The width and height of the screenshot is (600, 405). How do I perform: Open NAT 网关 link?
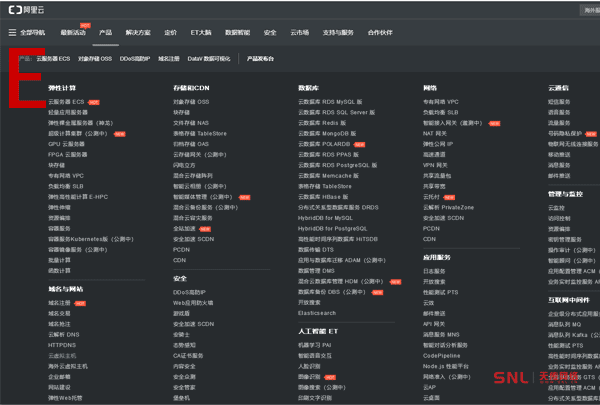click(435, 134)
